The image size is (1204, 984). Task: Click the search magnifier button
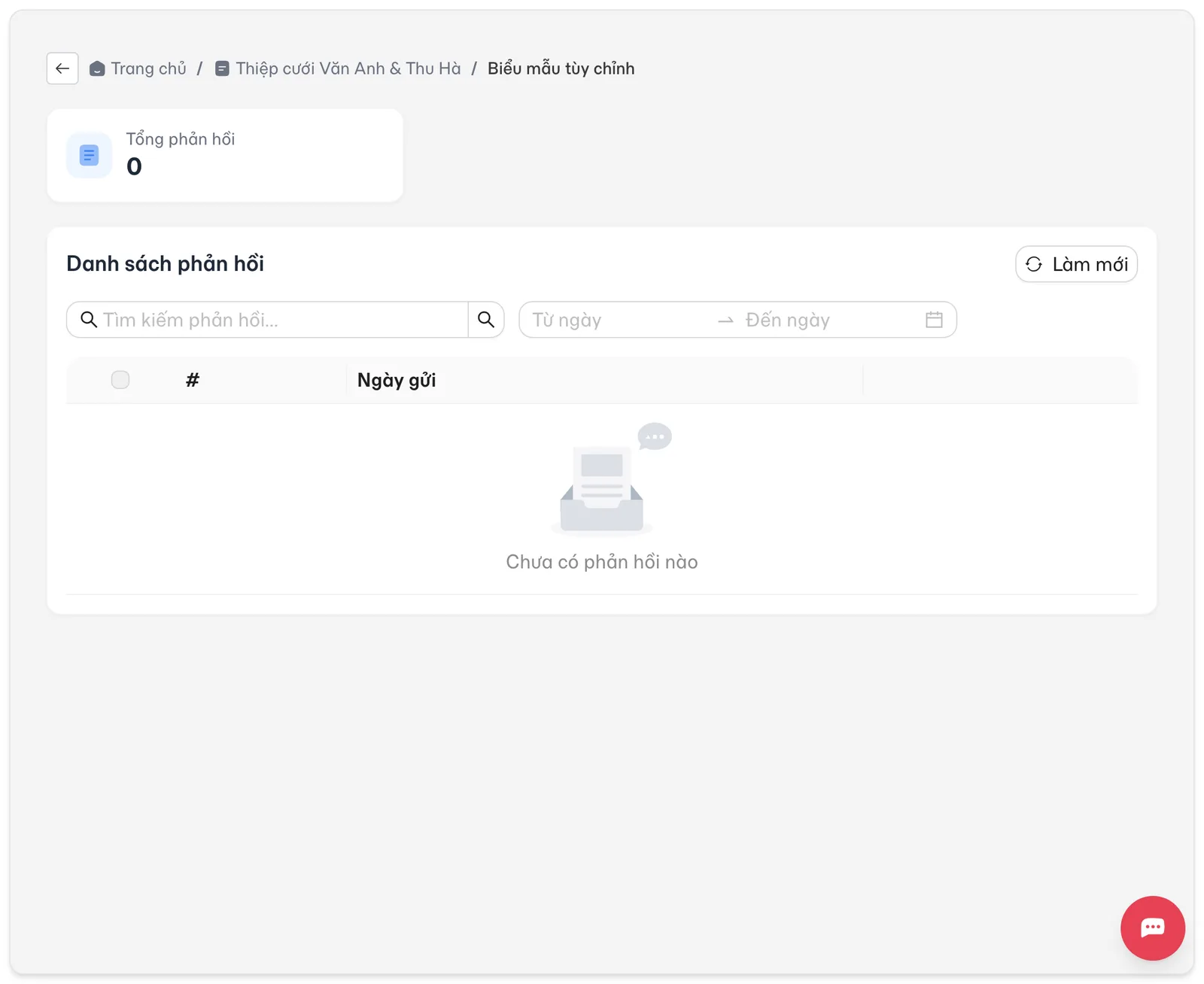[x=486, y=320]
